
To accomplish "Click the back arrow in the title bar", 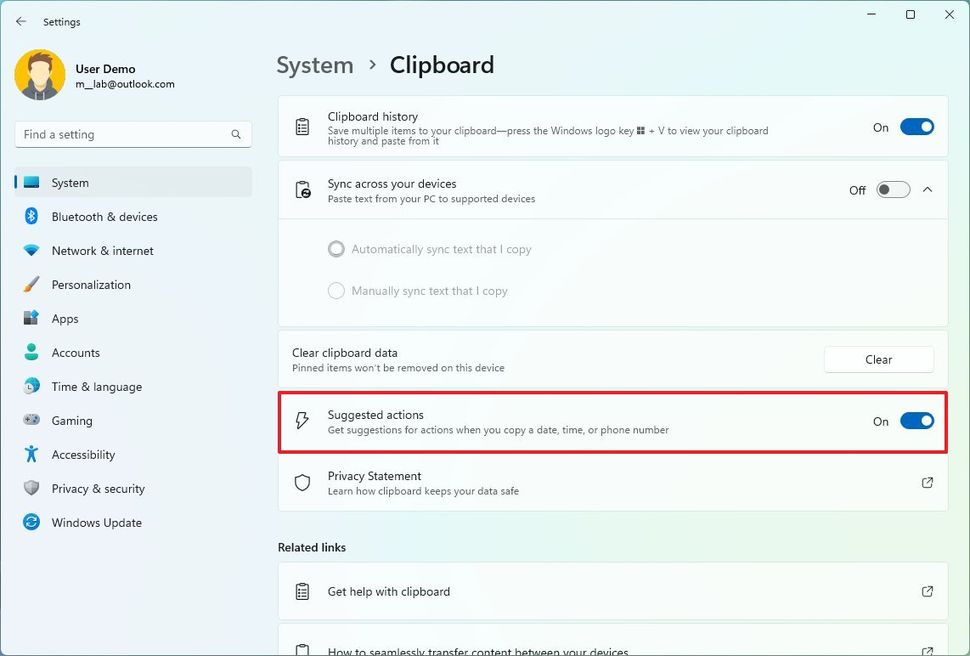I will coord(19,21).
